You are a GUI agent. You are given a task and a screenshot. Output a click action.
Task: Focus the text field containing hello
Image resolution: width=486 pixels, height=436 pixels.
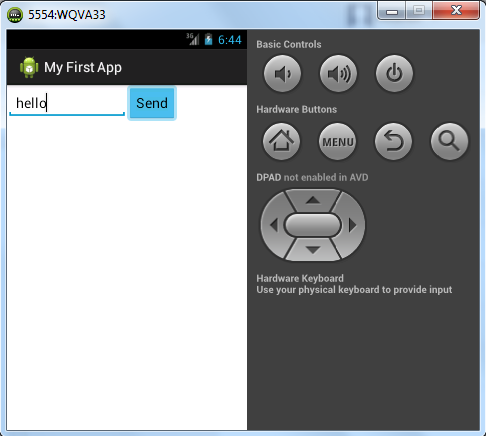(67, 103)
